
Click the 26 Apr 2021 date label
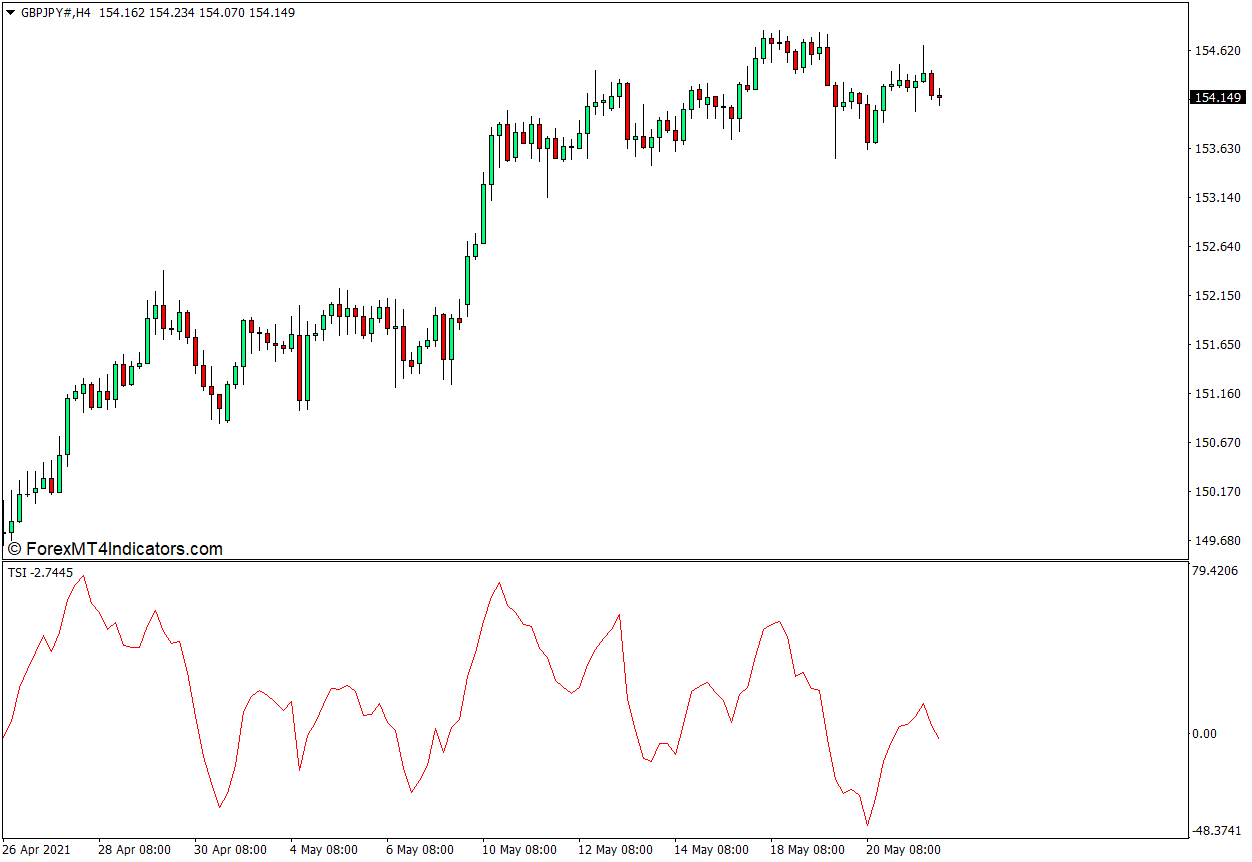(x=37, y=850)
